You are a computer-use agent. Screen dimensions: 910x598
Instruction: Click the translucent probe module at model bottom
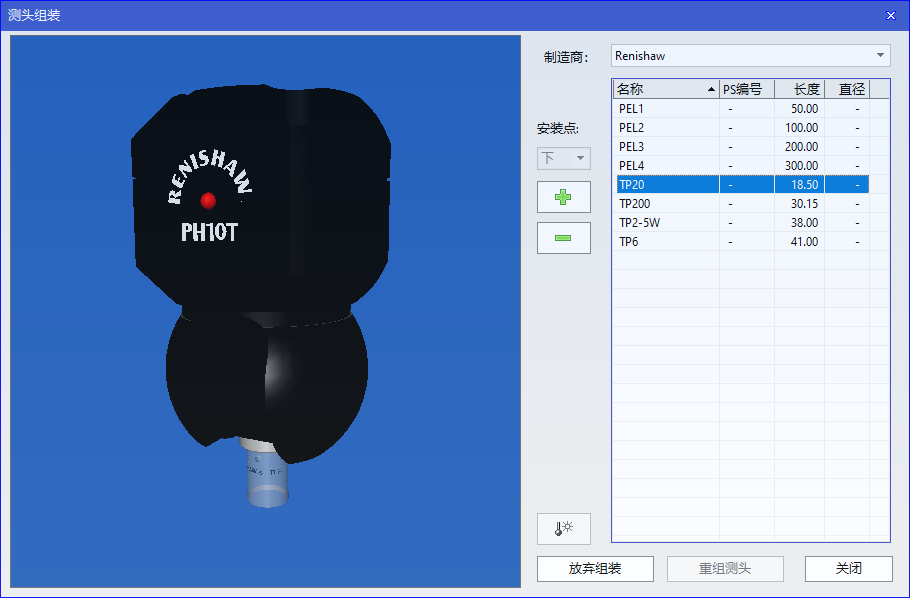268,479
